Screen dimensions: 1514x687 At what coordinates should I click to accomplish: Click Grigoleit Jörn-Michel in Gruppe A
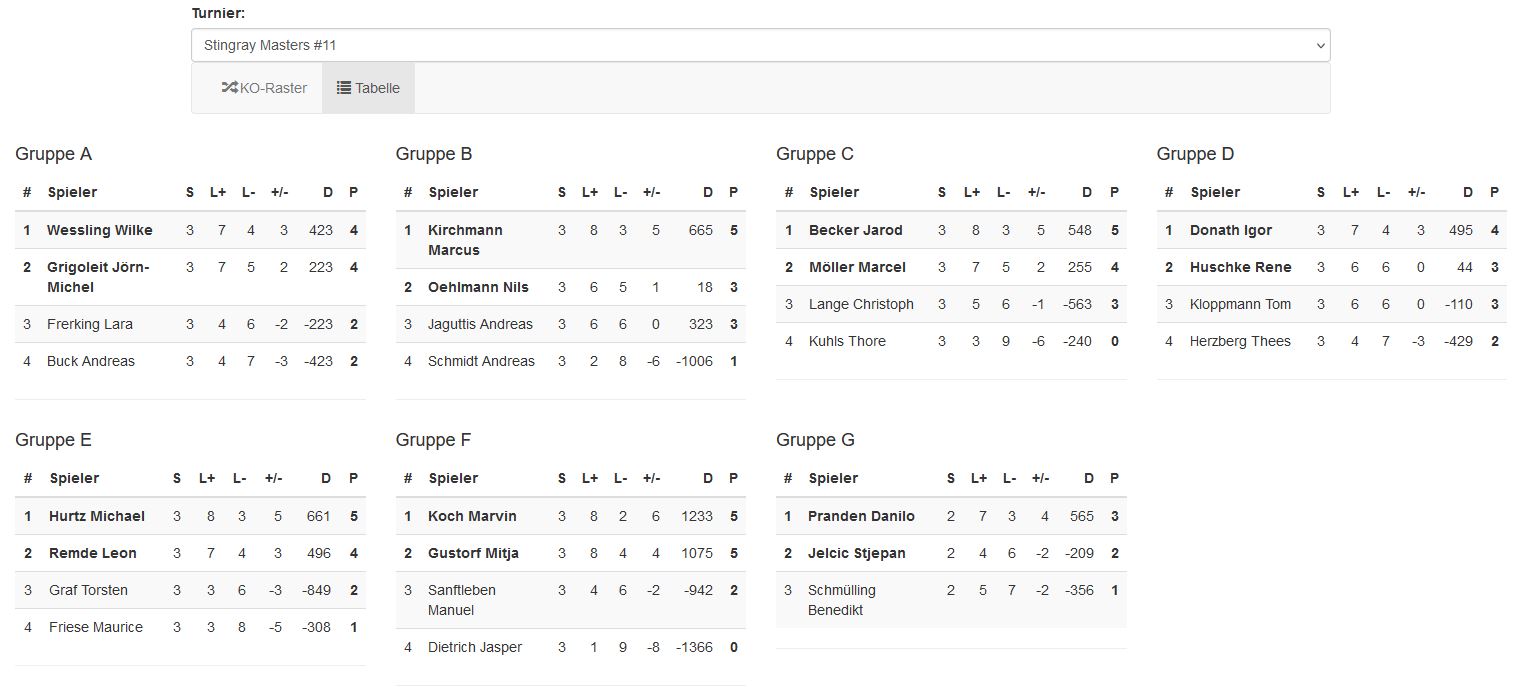[x=98, y=277]
